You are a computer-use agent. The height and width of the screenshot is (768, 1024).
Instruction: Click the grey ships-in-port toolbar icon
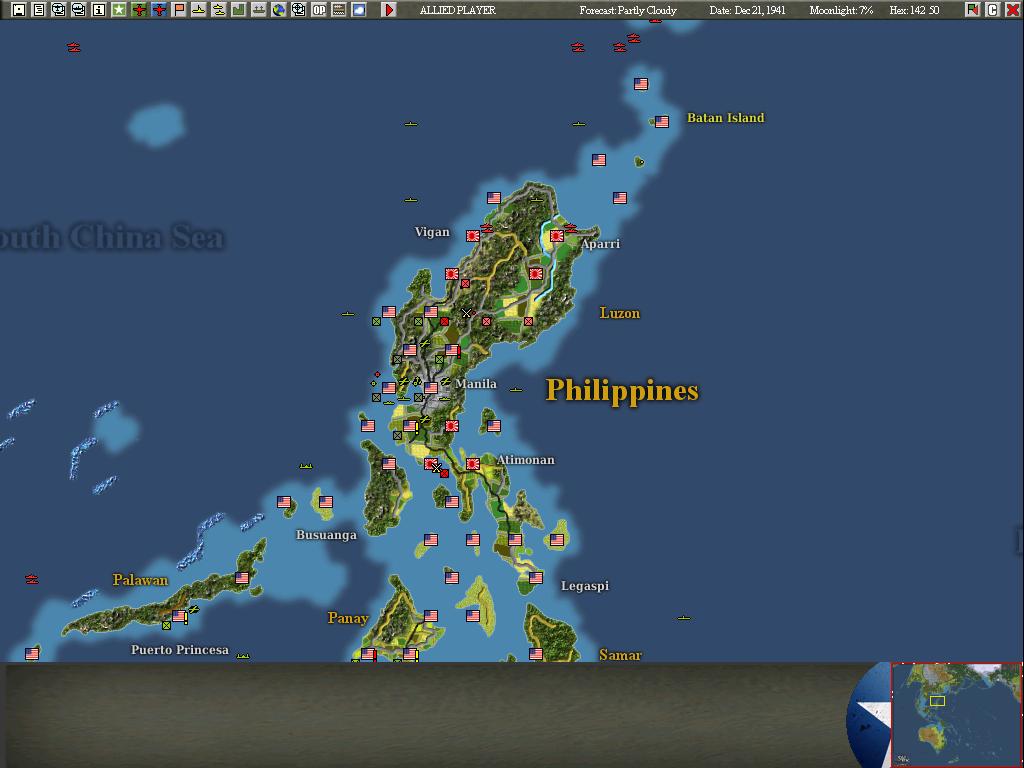point(259,10)
